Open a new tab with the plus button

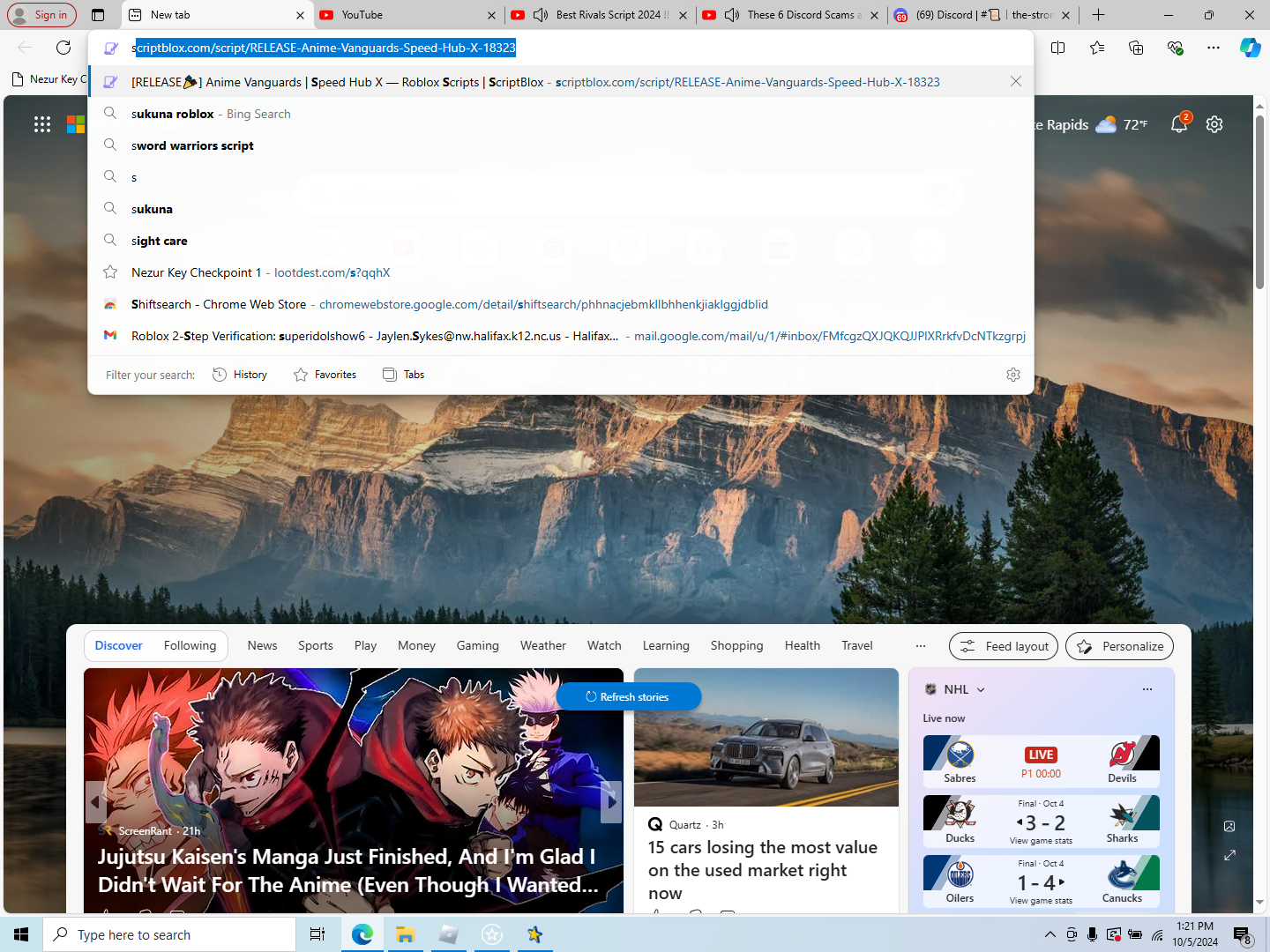[1098, 15]
